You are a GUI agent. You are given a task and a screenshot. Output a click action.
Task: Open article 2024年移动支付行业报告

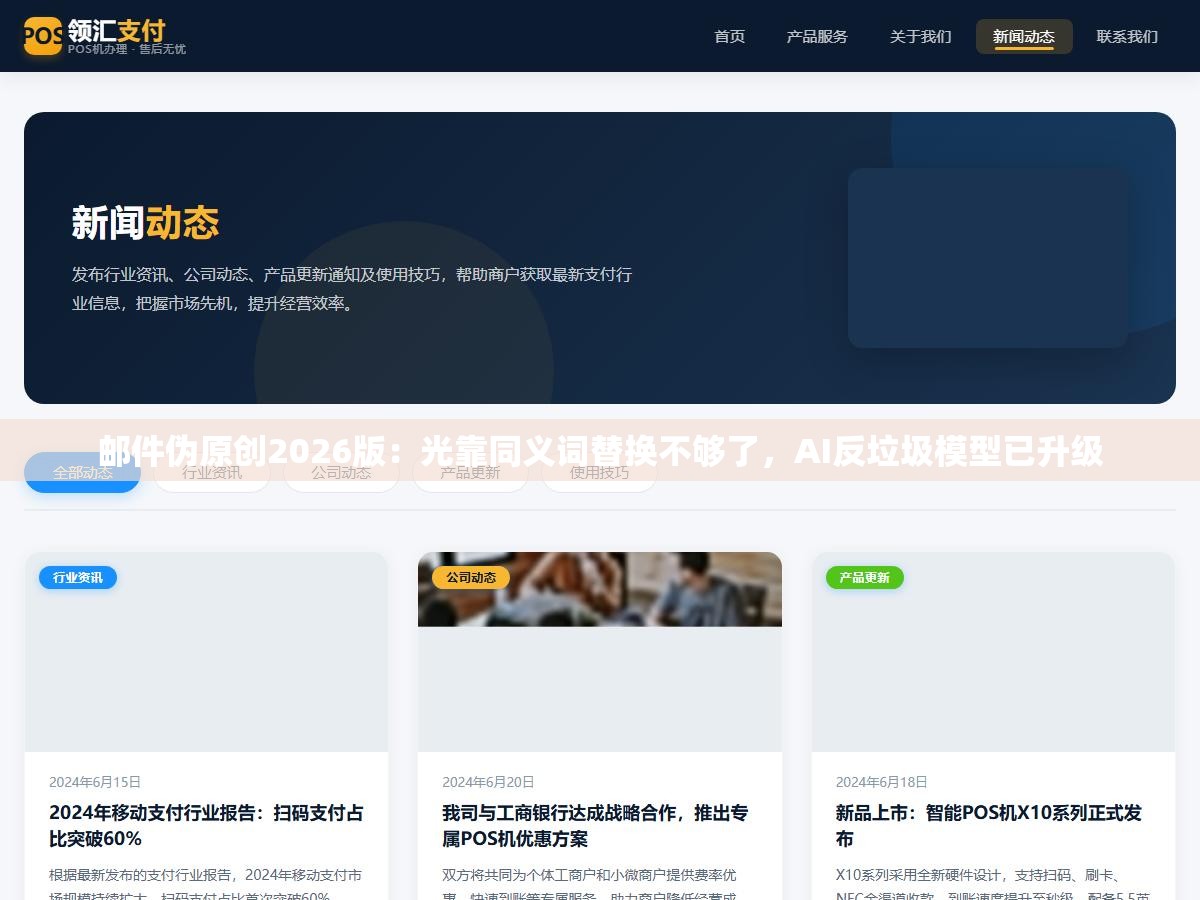click(x=206, y=825)
